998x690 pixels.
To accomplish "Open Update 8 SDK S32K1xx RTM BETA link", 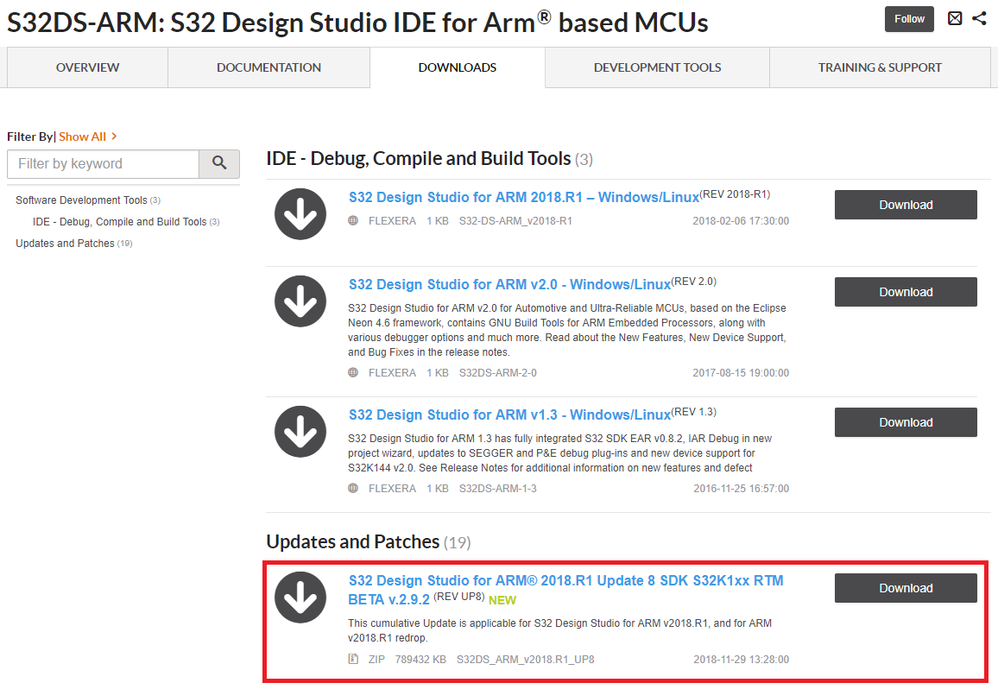I will point(566,590).
